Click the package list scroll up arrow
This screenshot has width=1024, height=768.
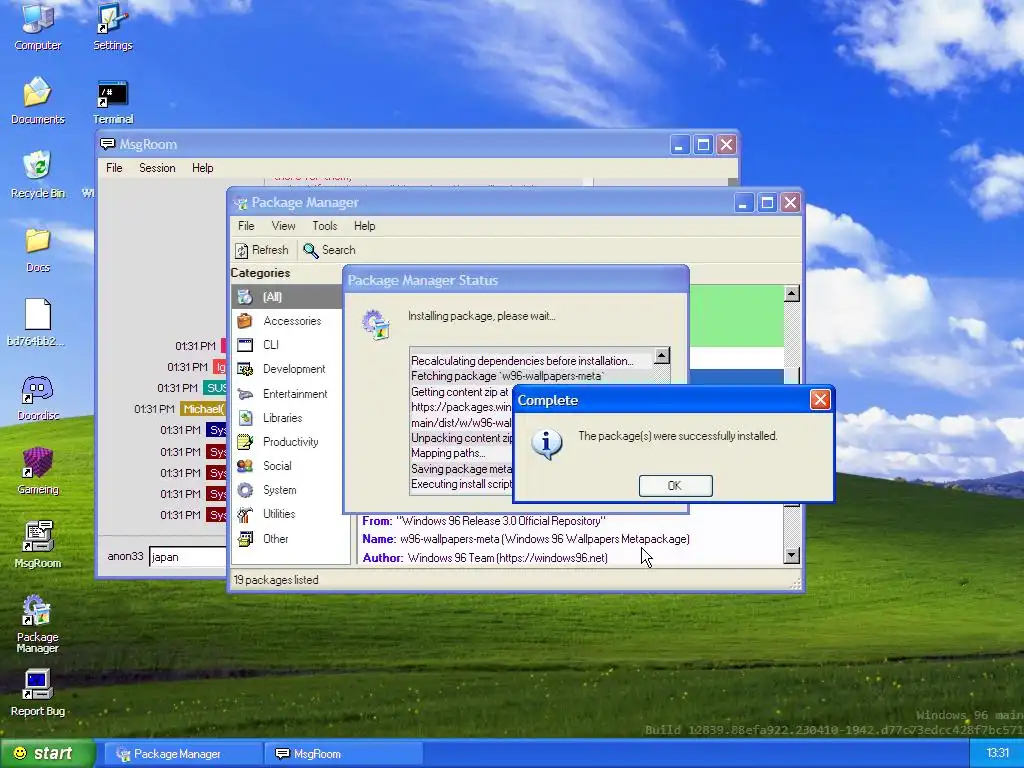(x=792, y=293)
